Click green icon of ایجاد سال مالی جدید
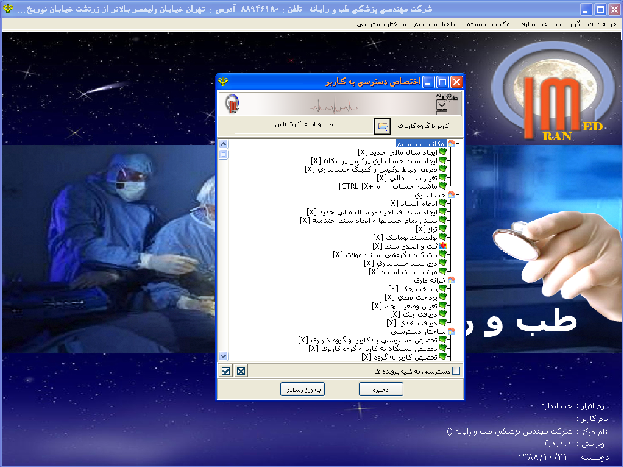Screen dimensions: 623x467 443,152
